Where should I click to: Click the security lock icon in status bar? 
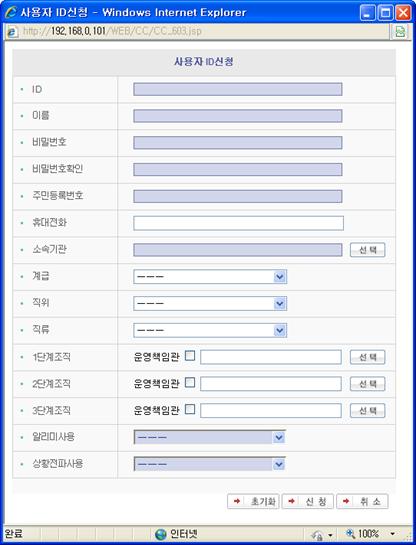[x=317, y=535]
